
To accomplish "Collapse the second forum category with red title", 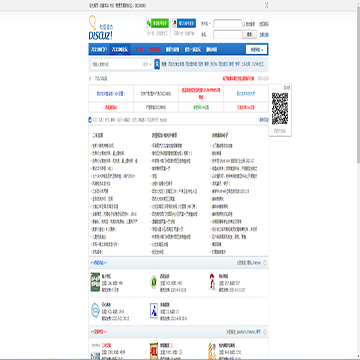I will click(265, 332).
